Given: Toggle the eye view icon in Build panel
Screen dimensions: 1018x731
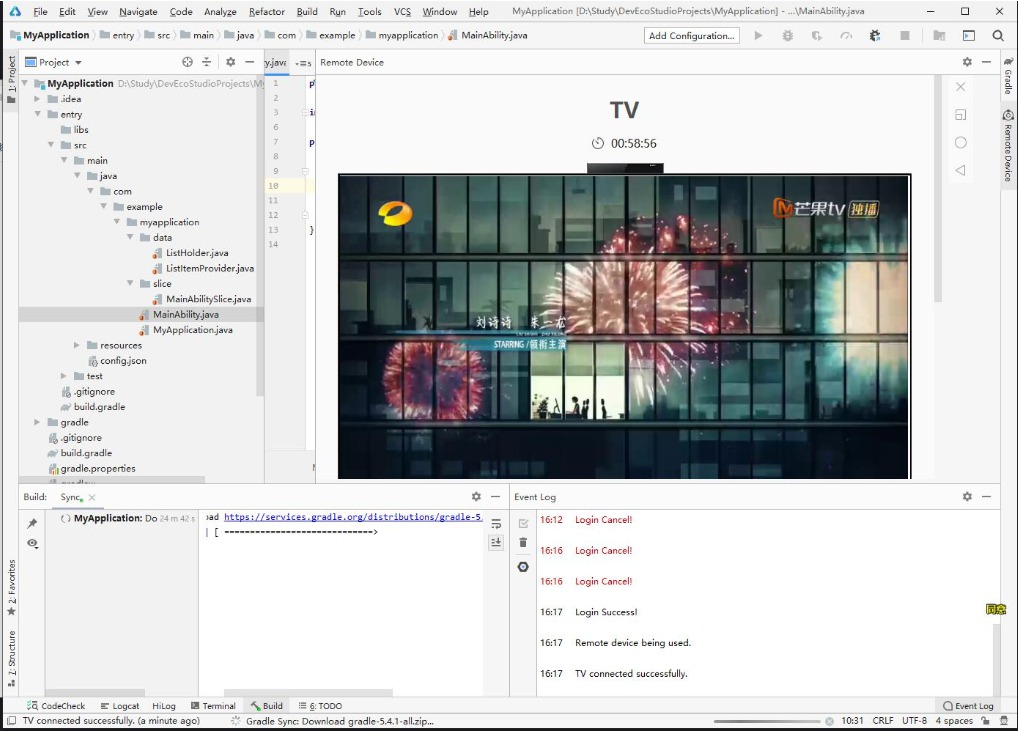Looking at the screenshot, I should point(32,543).
